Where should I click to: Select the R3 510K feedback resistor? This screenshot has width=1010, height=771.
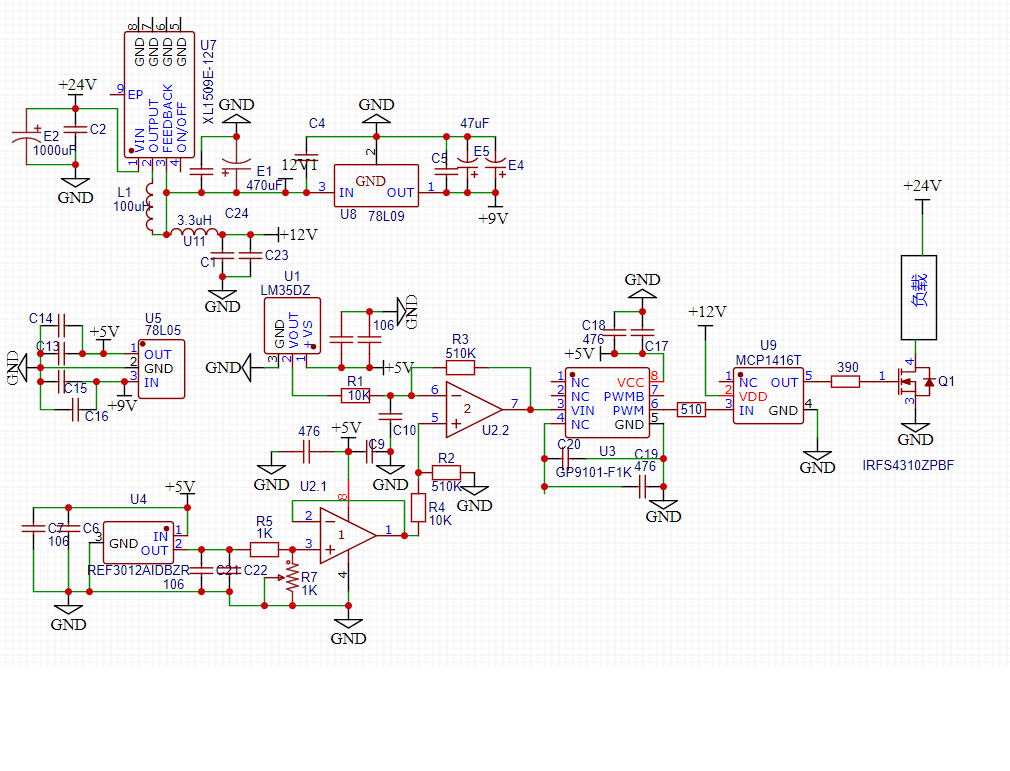pyautogui.click(x=461, y=365)
